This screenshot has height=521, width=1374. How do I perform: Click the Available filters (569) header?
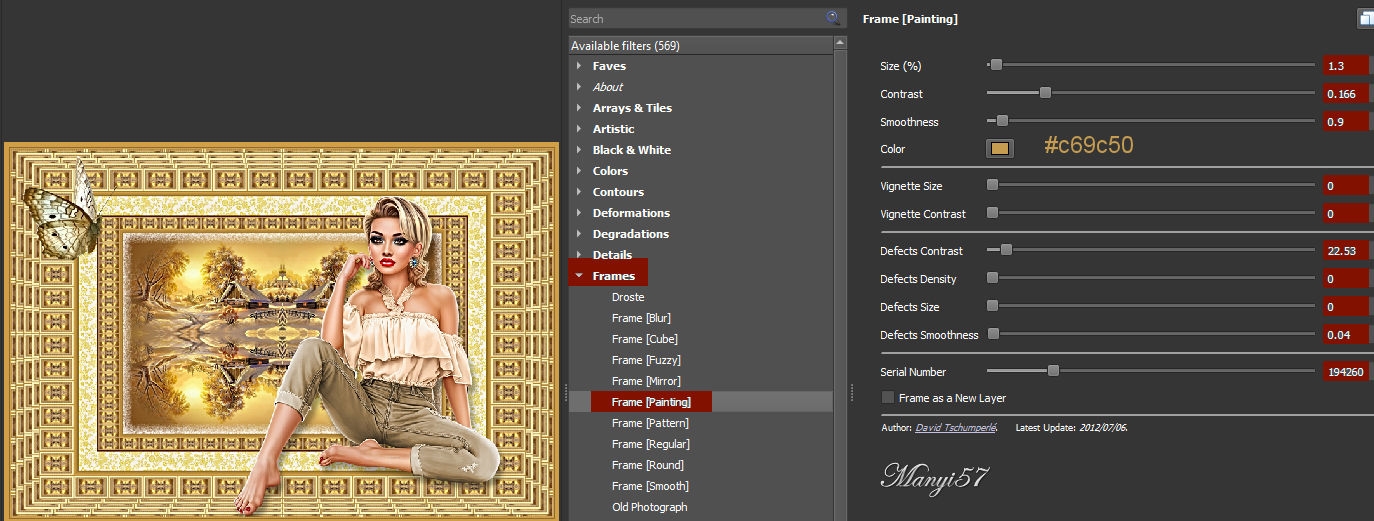click(700, 45)
